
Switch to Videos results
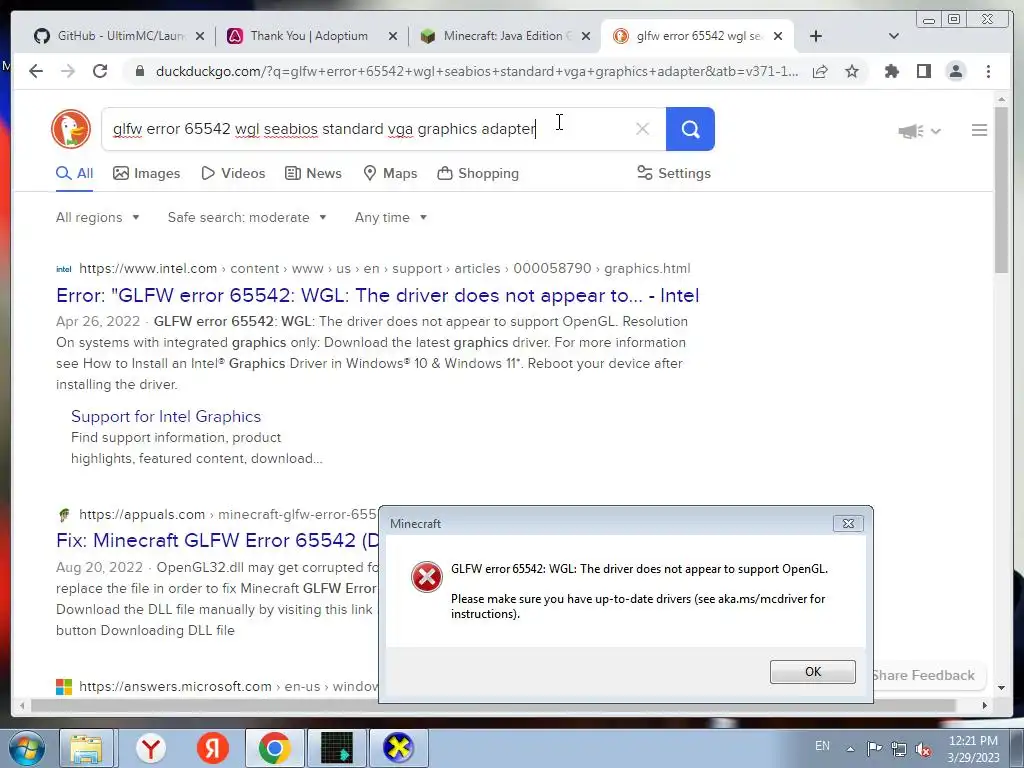pyautogui.click(x=233, y=173)
